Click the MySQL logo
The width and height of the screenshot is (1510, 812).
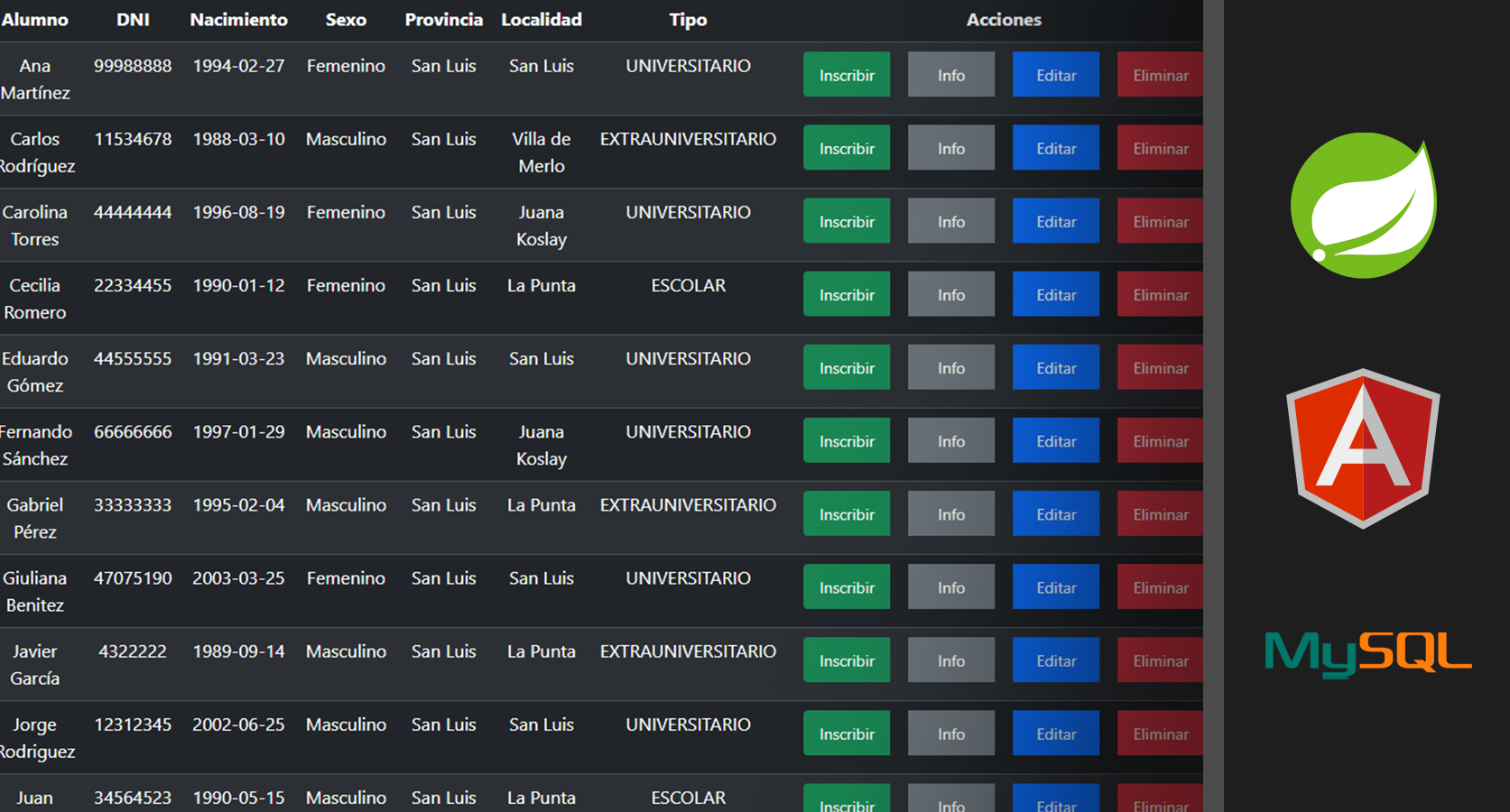pos(1366,656)
